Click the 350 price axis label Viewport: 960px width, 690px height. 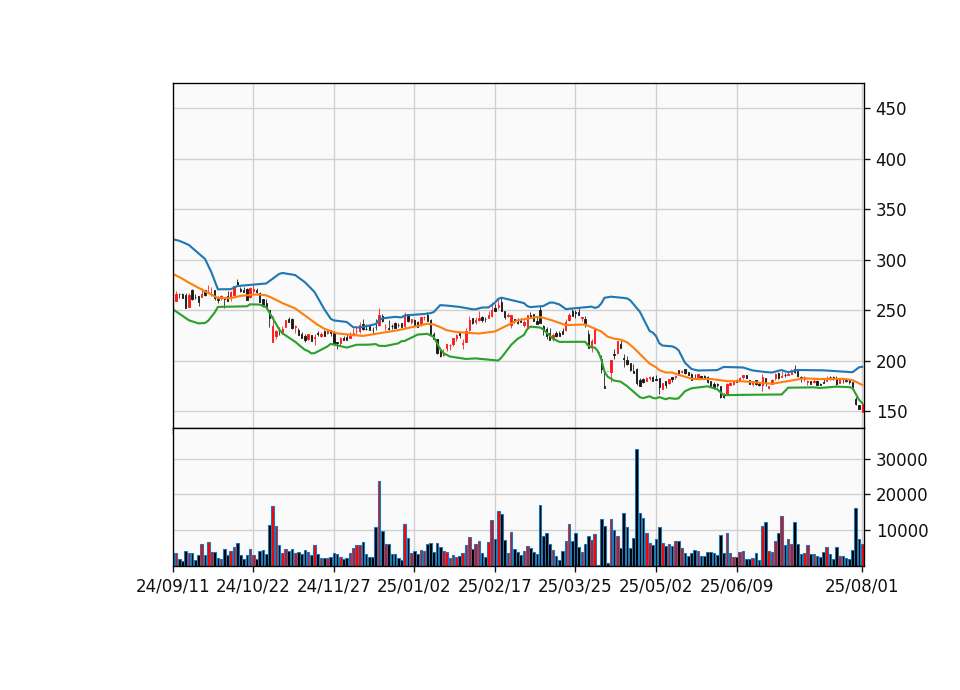click(x=891, y=210)
